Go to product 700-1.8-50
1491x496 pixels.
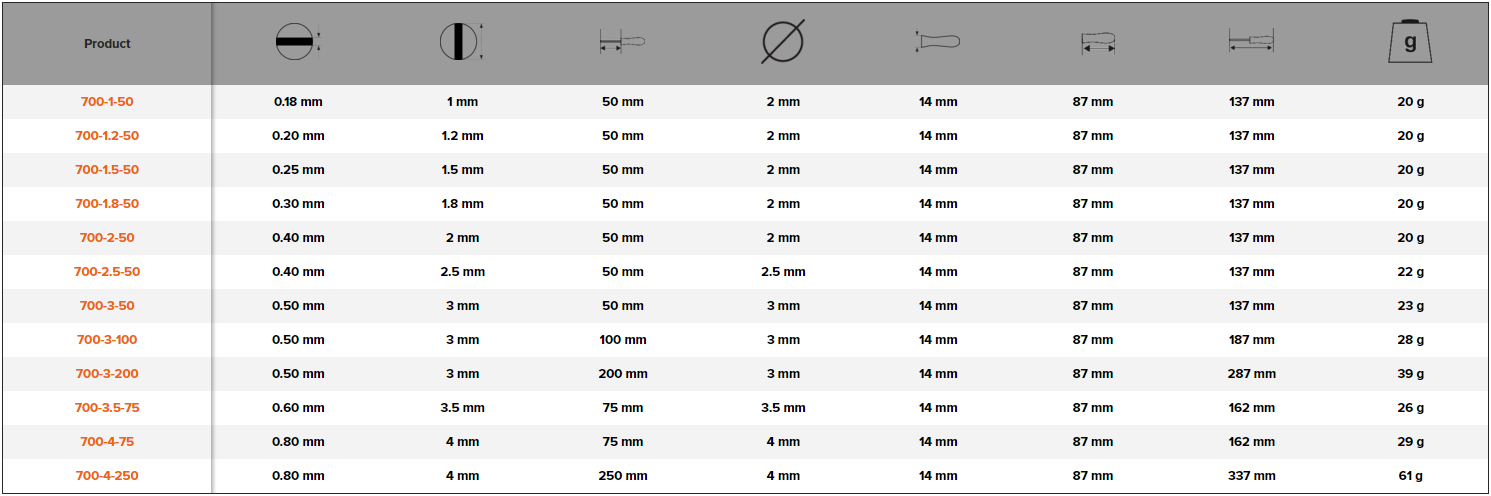pos(107,204)
